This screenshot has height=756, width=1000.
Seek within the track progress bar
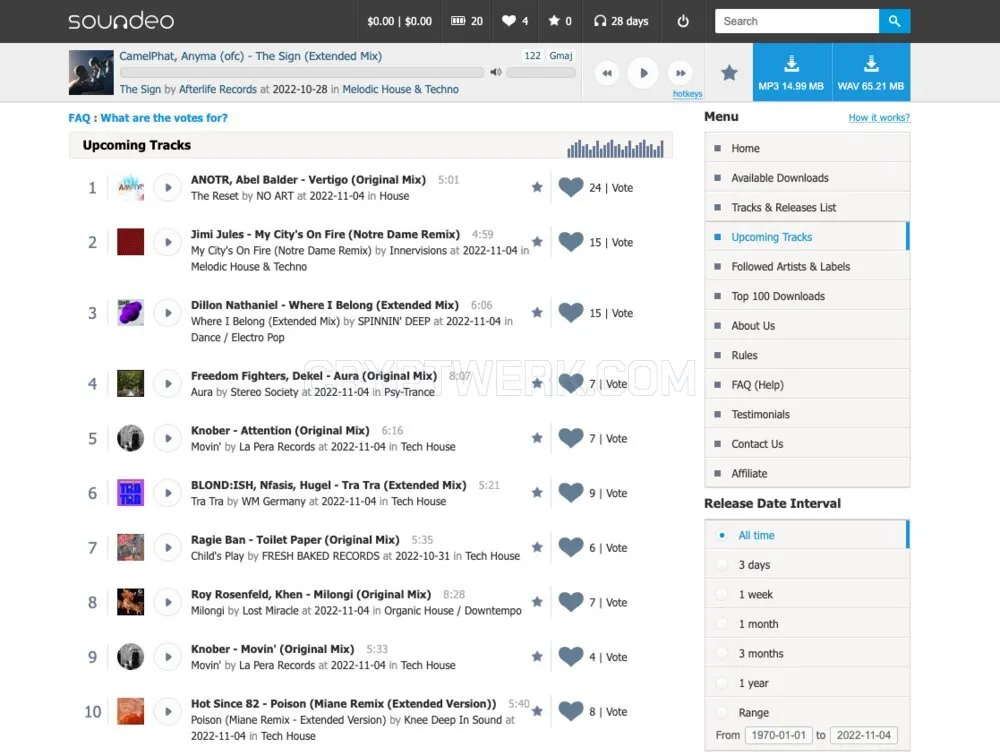tap(302, 72)
